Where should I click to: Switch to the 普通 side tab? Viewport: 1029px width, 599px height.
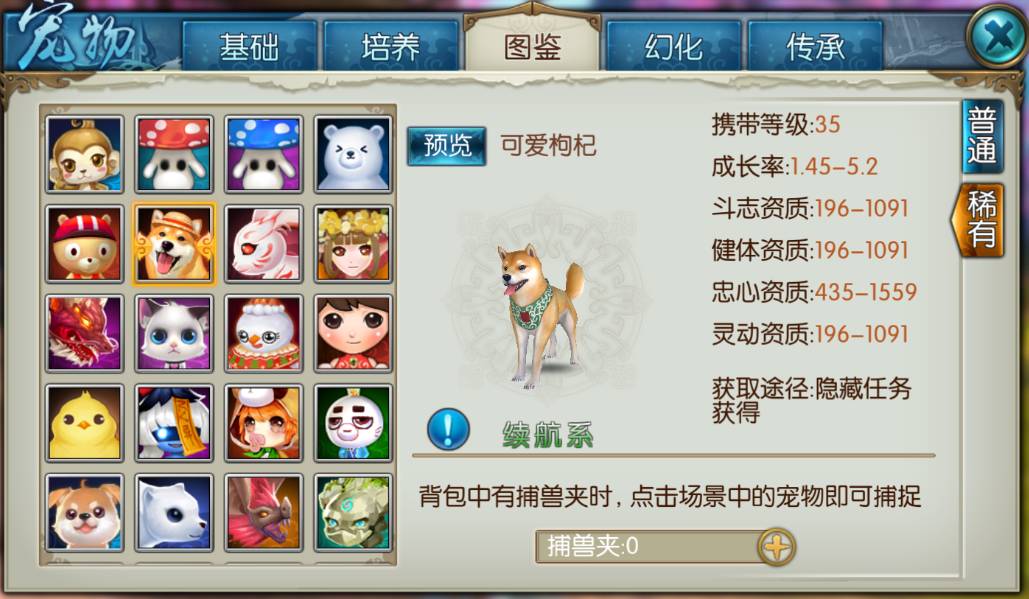tap(982, 137)
